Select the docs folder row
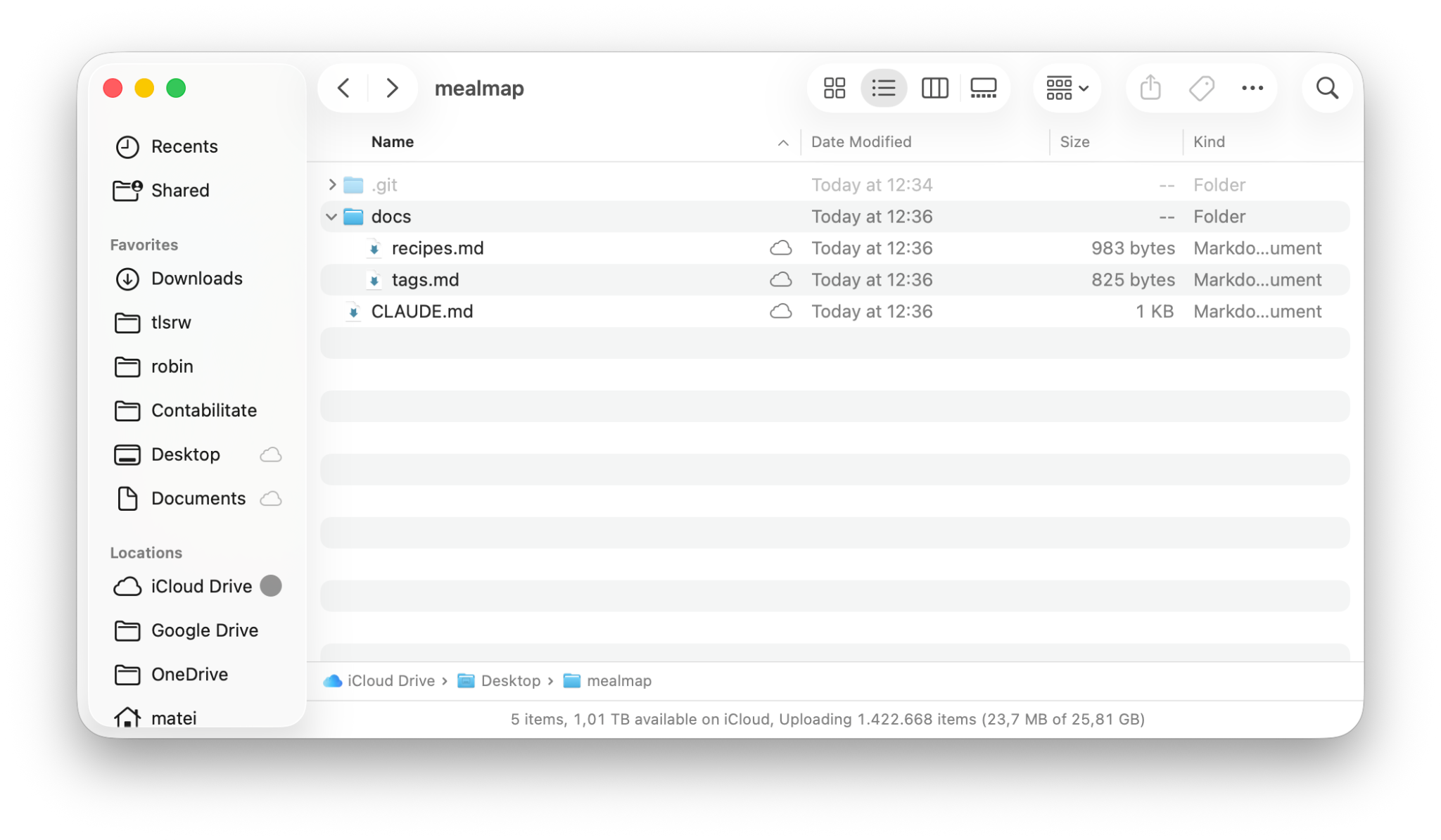Image resolution: width=1441 pixels, height=840 pixels. pyautogui.click(x=834, y=217)
